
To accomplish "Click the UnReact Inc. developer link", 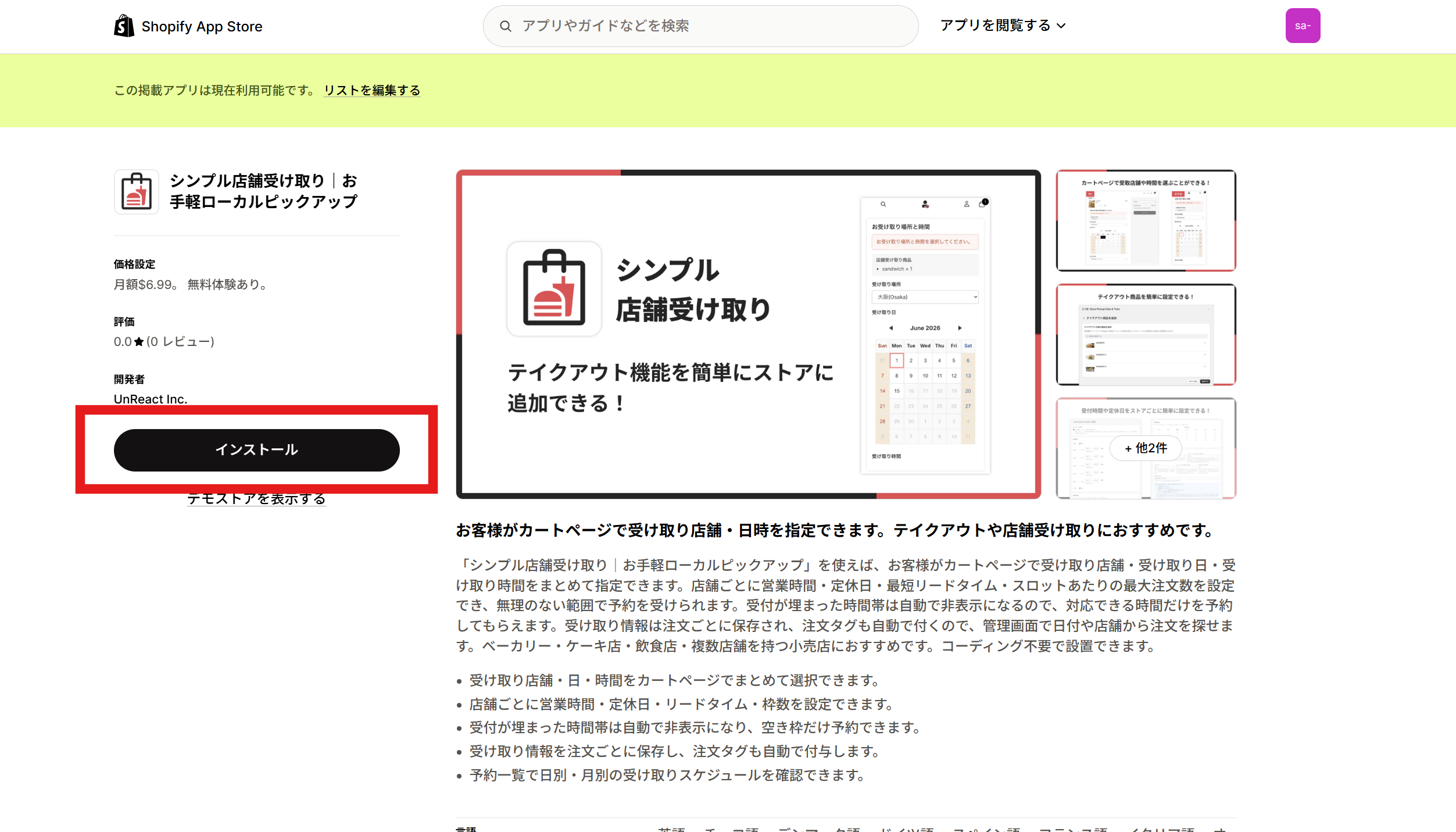I will pyautogui.click(x=151, y=399).
